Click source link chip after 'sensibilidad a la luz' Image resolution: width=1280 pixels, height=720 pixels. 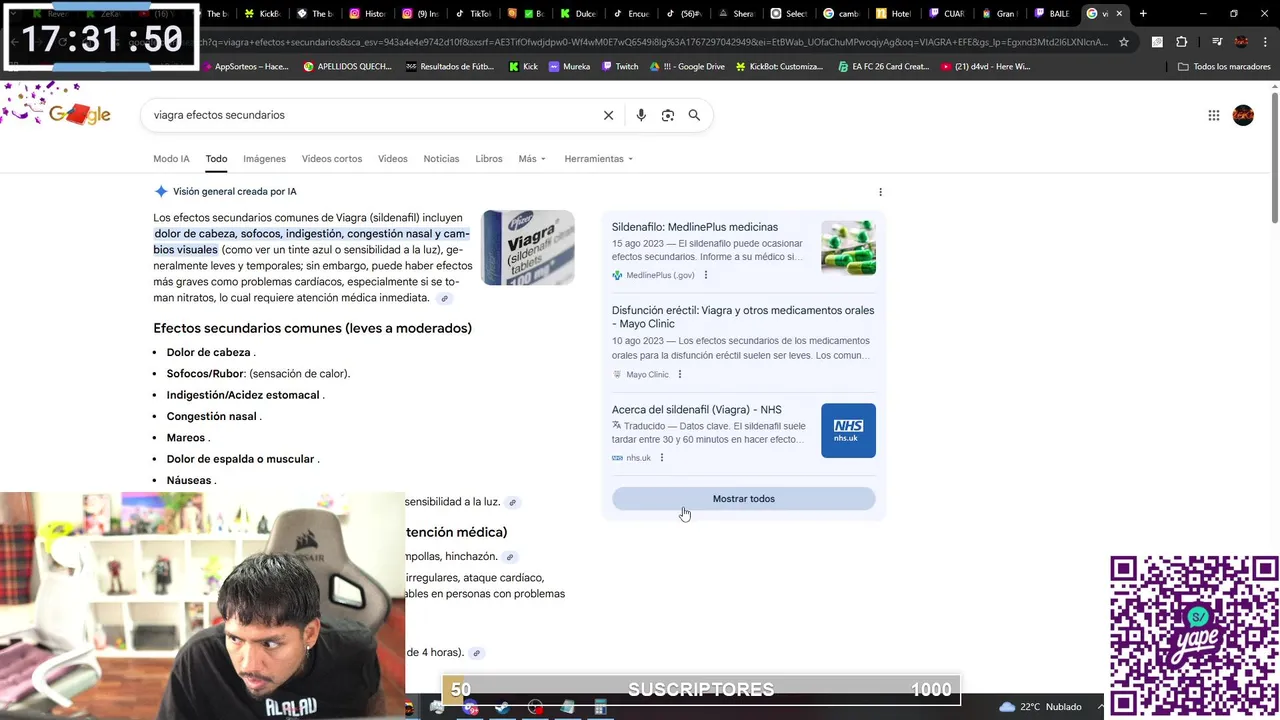512,502
